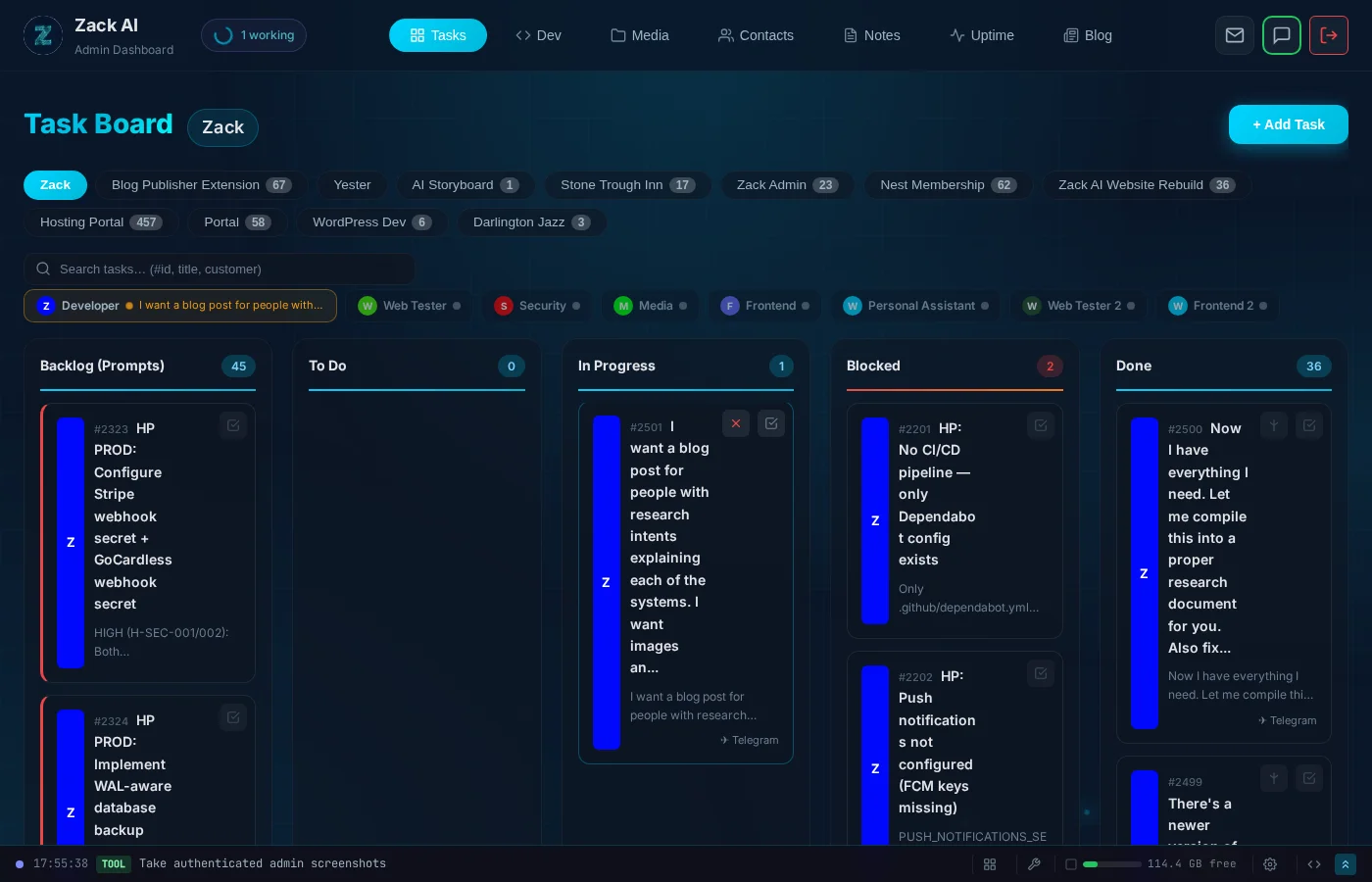Switch to the Dev navigation tab
The image size is (1372, 882).
pos(538,35)
